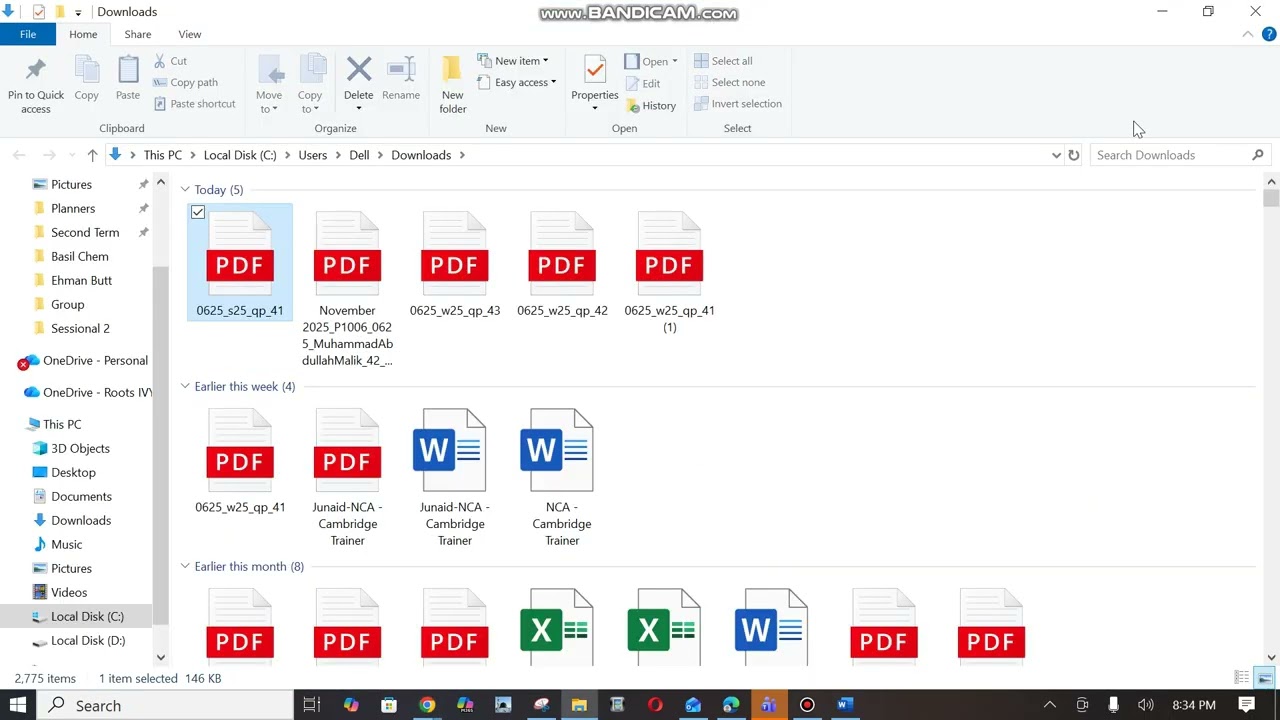1280x720 pixels.
Task: Click the Cut command
Action: (171, 61)
